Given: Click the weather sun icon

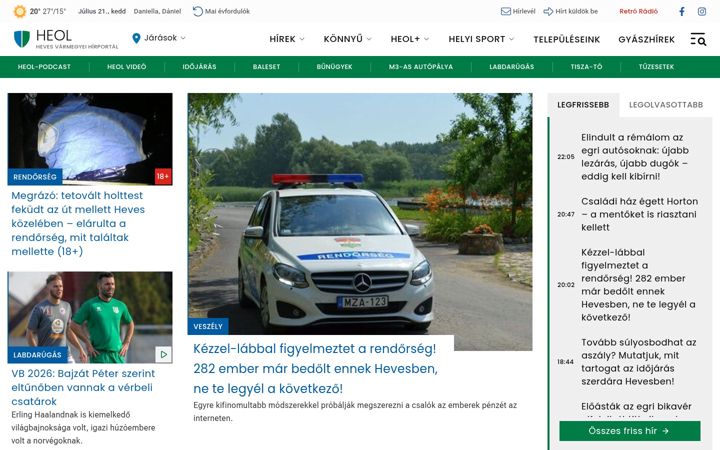Looking at the screenshot, I should (x=20, y=11).
